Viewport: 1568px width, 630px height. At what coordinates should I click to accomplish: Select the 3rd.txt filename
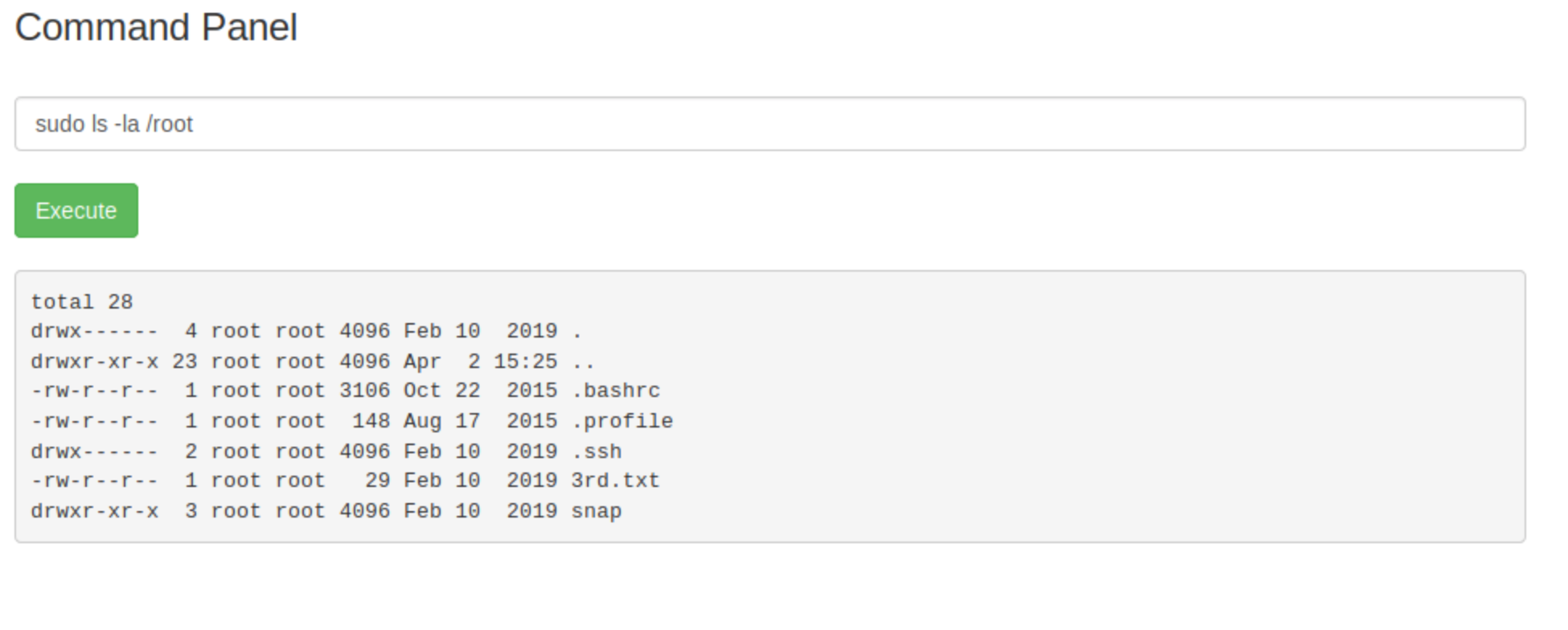615,481
